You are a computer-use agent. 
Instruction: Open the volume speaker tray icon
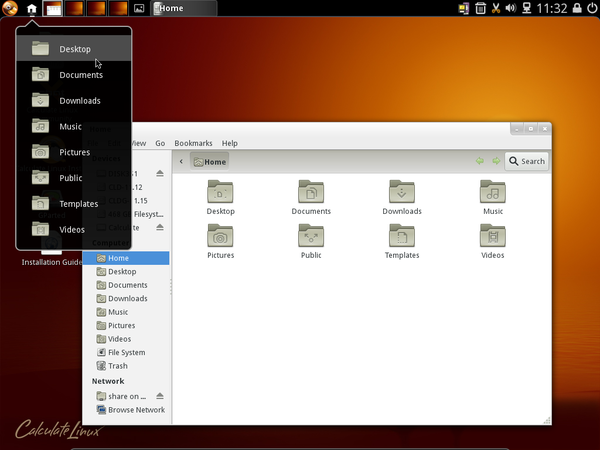[x=511, y=8]
